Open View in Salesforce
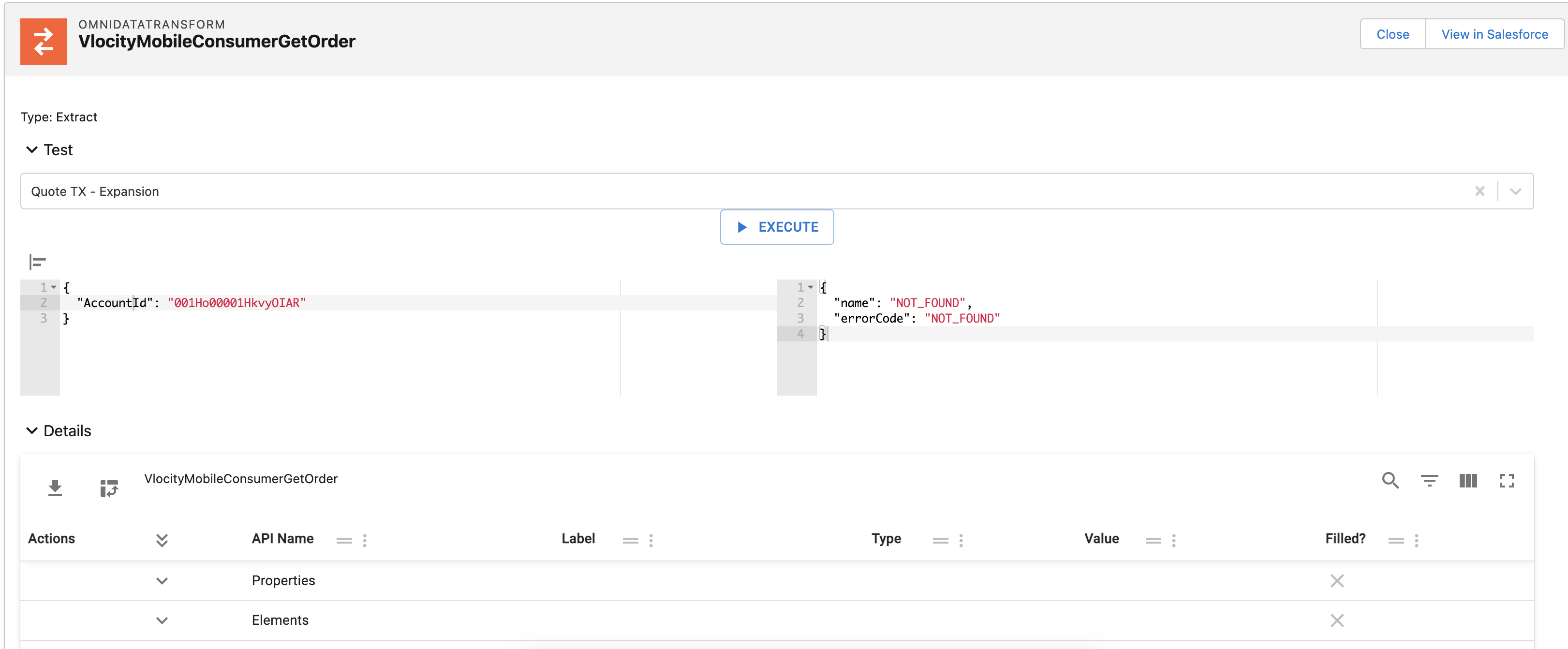The height and width of the screenshot is (649, 1568). 1494,34
